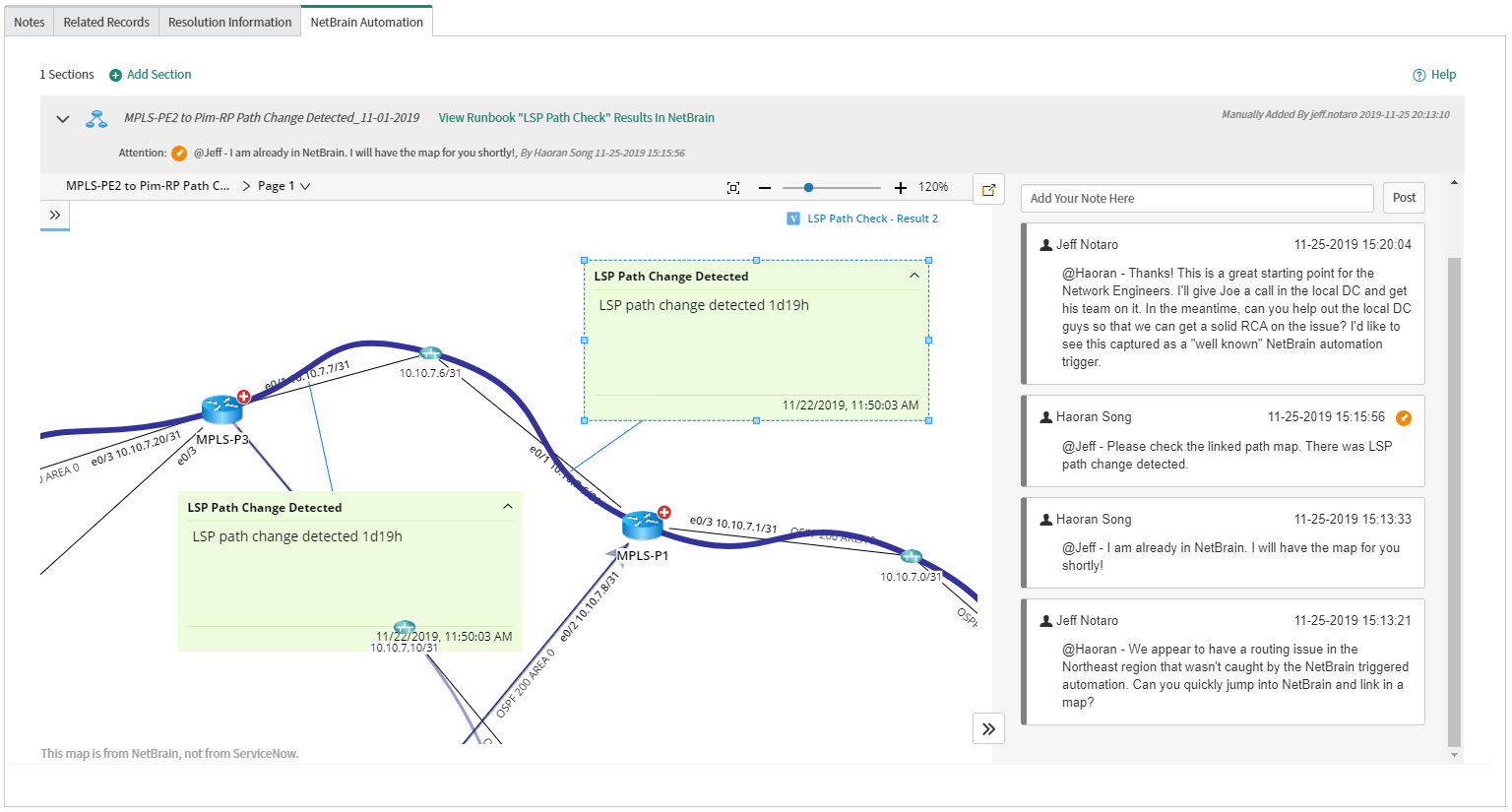Click the fit-to-screen map icon

[733, 187]
